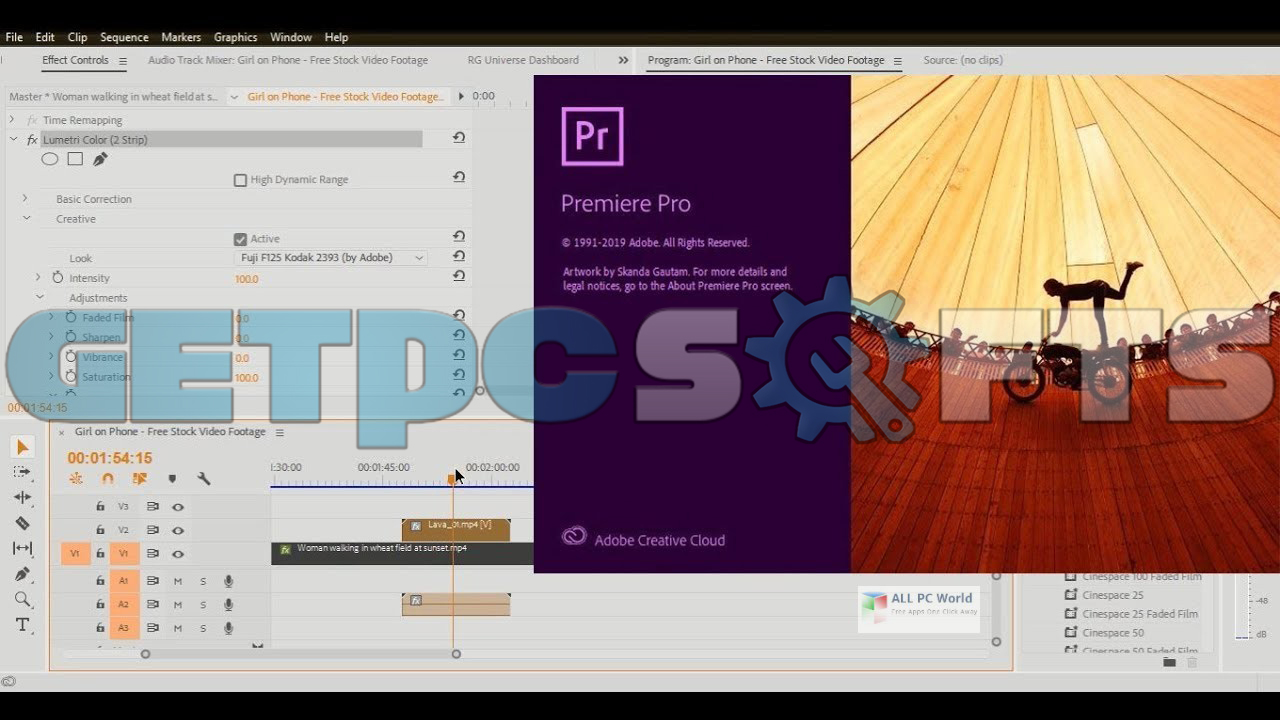Click timeline timecode 00:01:54:15
The image size is (1280, 720).
click(110, 458)
